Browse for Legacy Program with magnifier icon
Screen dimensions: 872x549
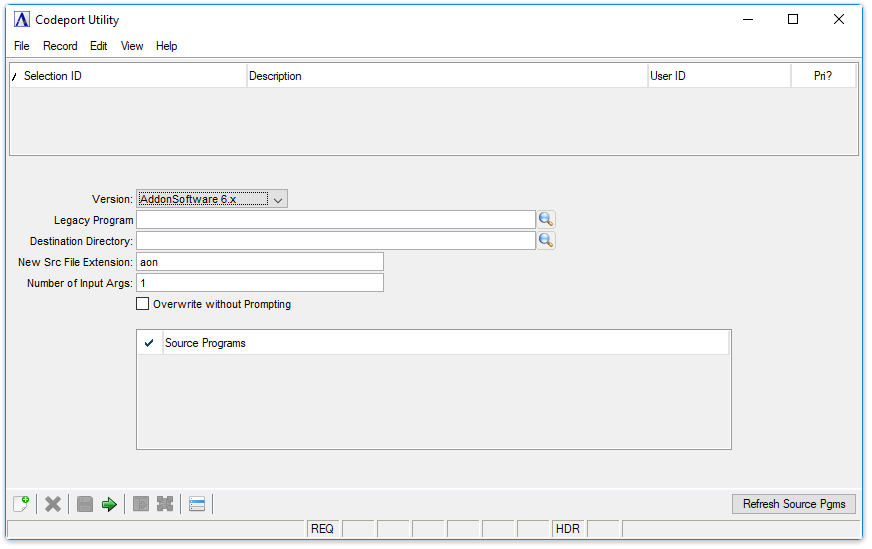pyautogui.click(x=546, y=220)
